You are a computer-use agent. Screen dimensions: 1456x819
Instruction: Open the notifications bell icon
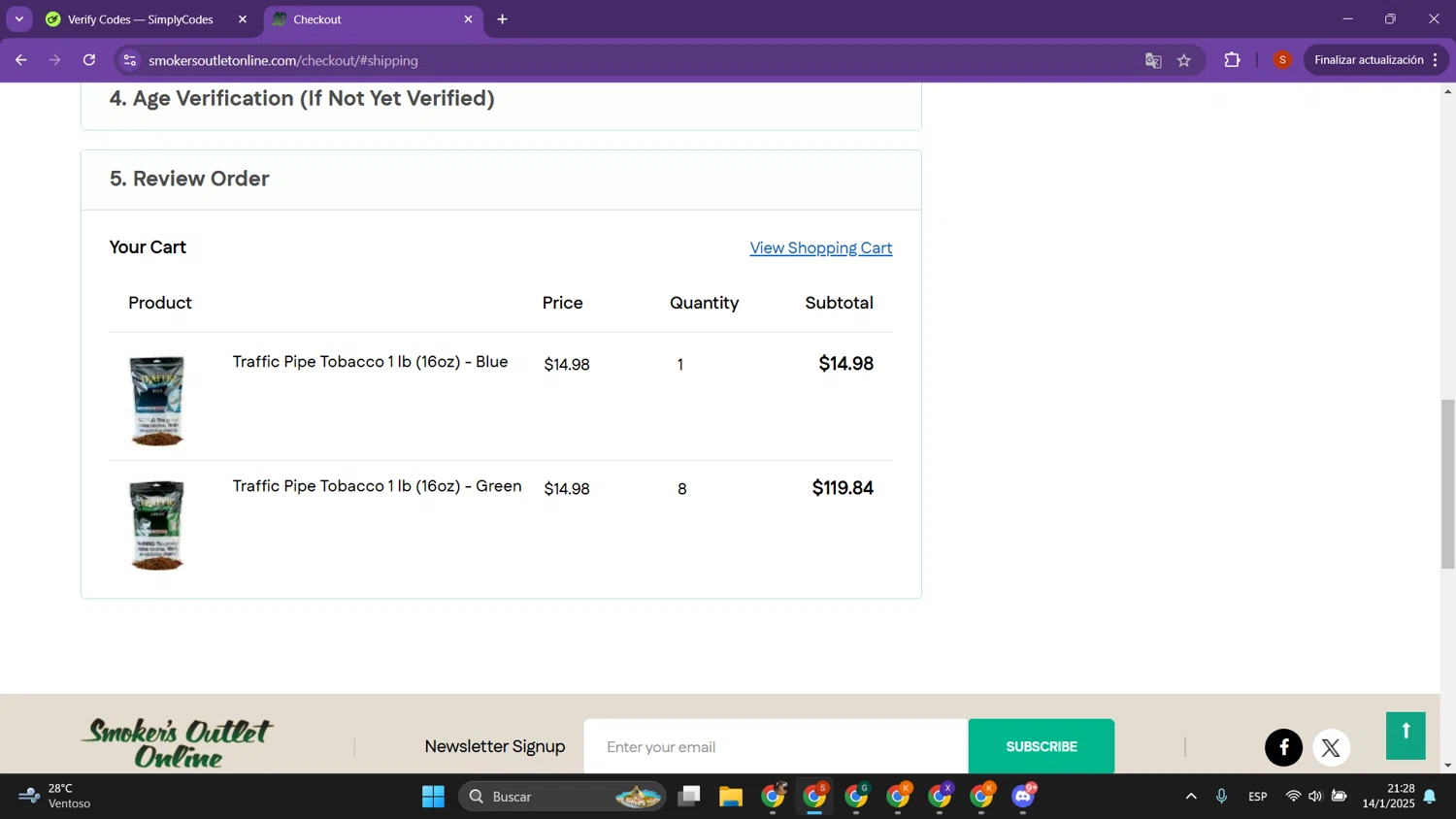(x=1430, y=797)
